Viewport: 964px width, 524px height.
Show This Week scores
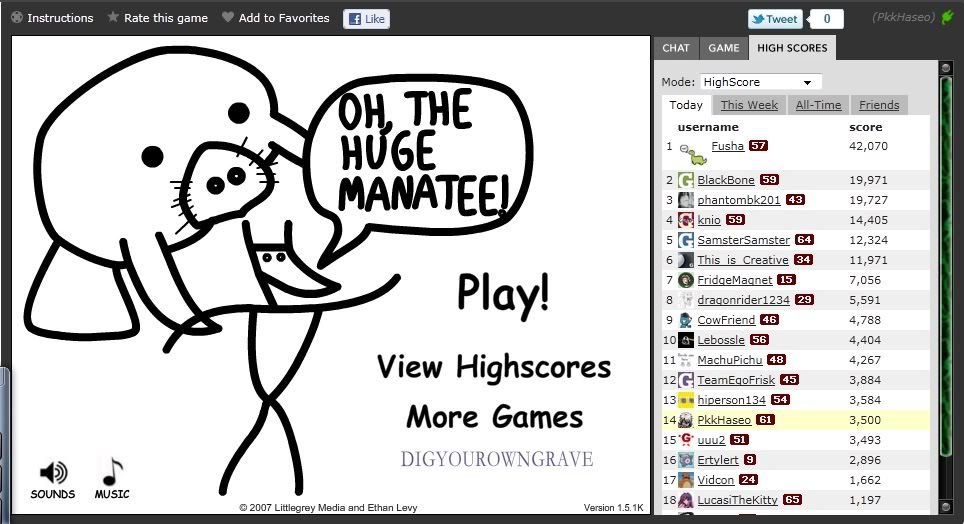[x=749, y=105]
